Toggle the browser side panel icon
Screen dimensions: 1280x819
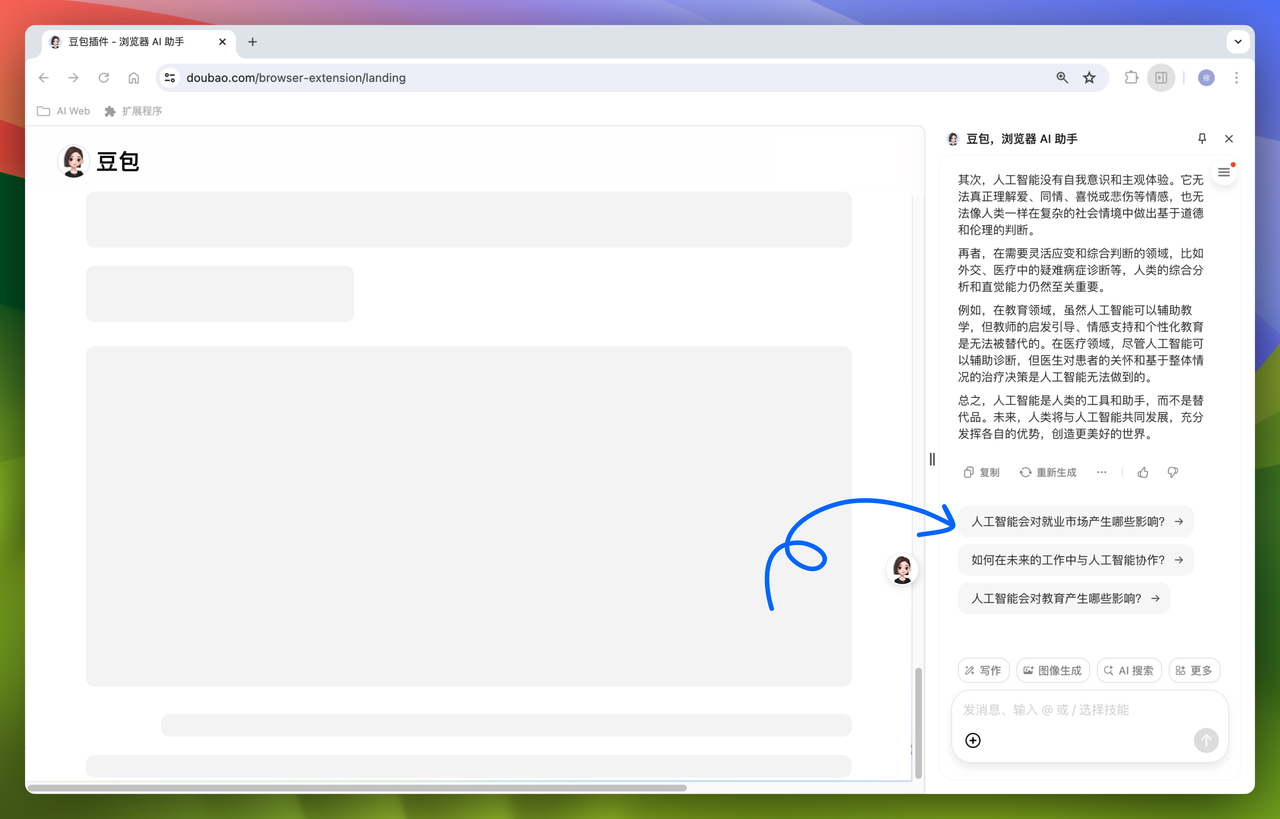1161,78
